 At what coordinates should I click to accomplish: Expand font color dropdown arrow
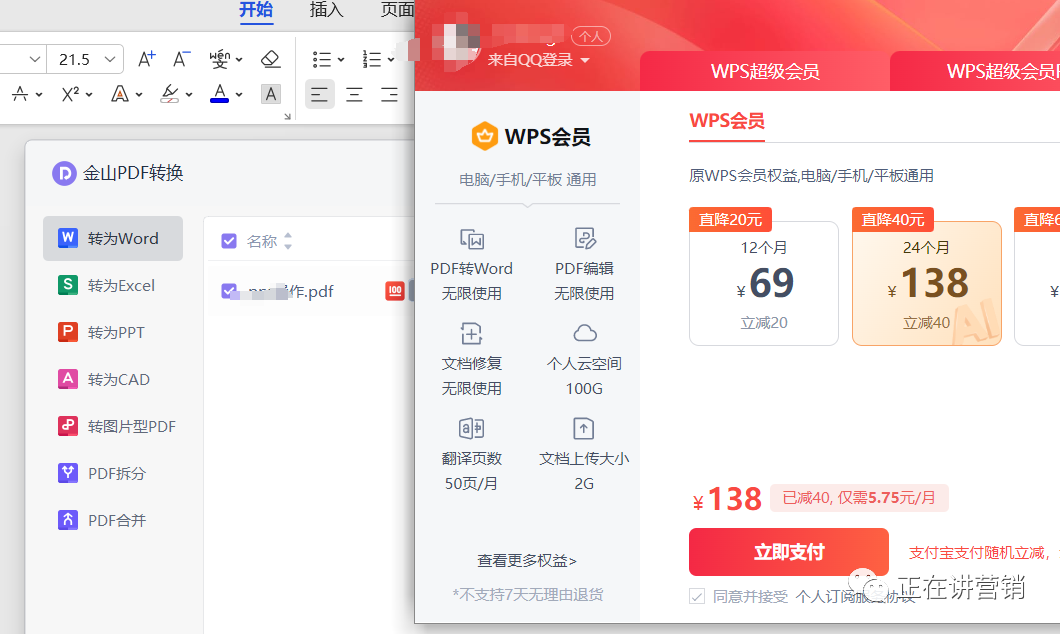tap(239, 95)
